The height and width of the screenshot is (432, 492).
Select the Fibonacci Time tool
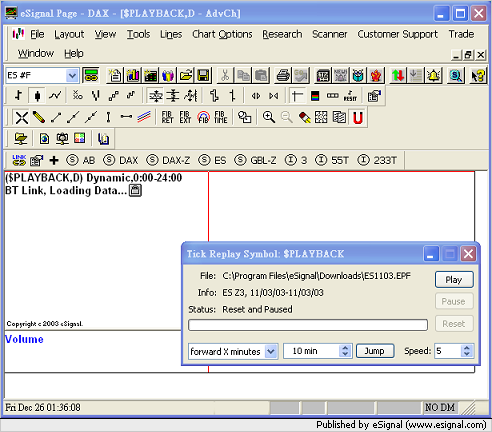tap(221, 117)
